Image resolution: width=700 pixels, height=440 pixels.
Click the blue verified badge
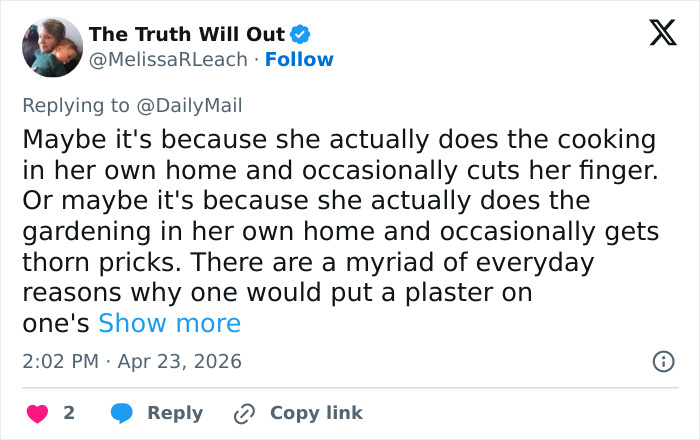pos(300,35)
